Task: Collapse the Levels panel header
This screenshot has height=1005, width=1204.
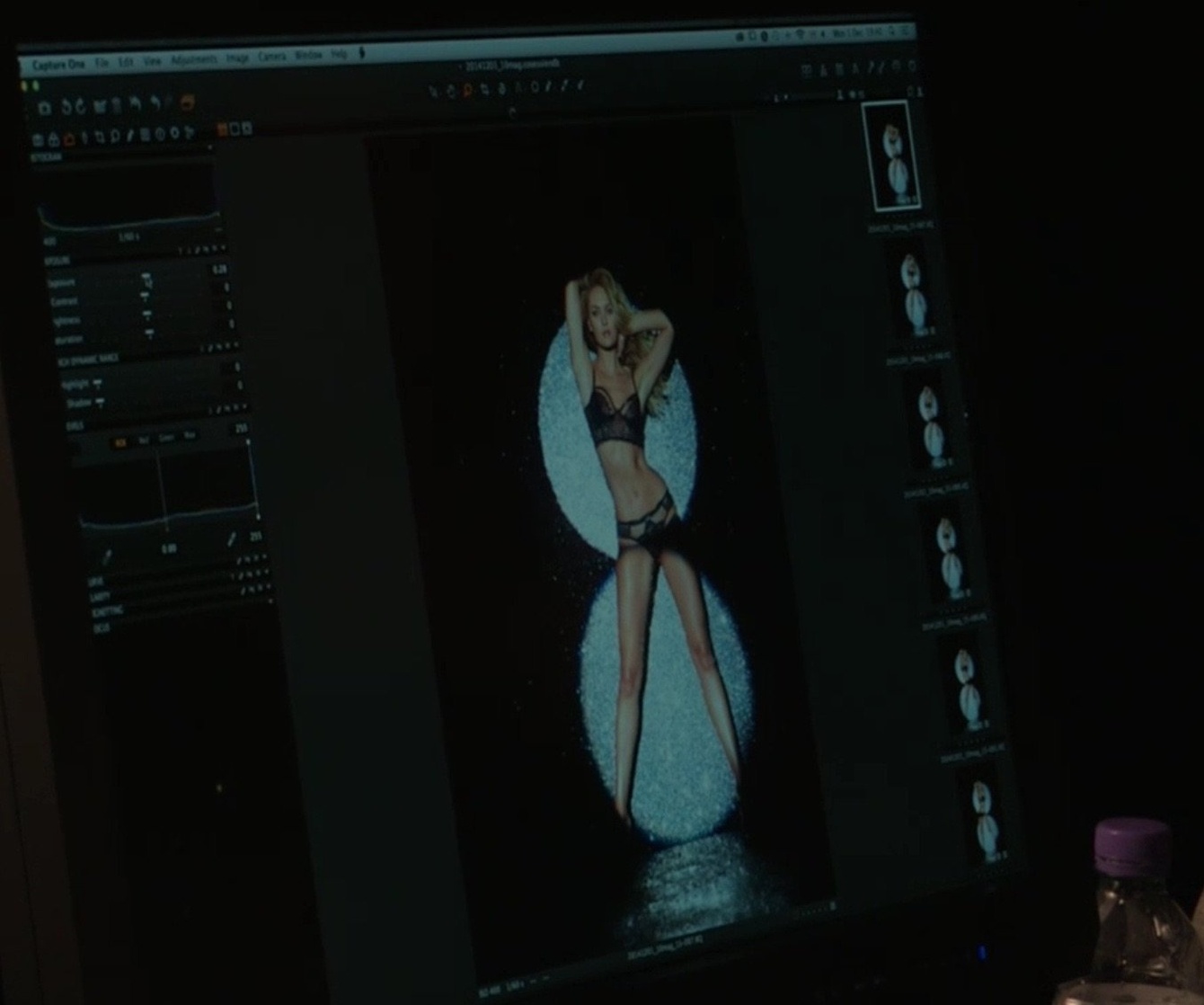Action: (x=74, y=425)
